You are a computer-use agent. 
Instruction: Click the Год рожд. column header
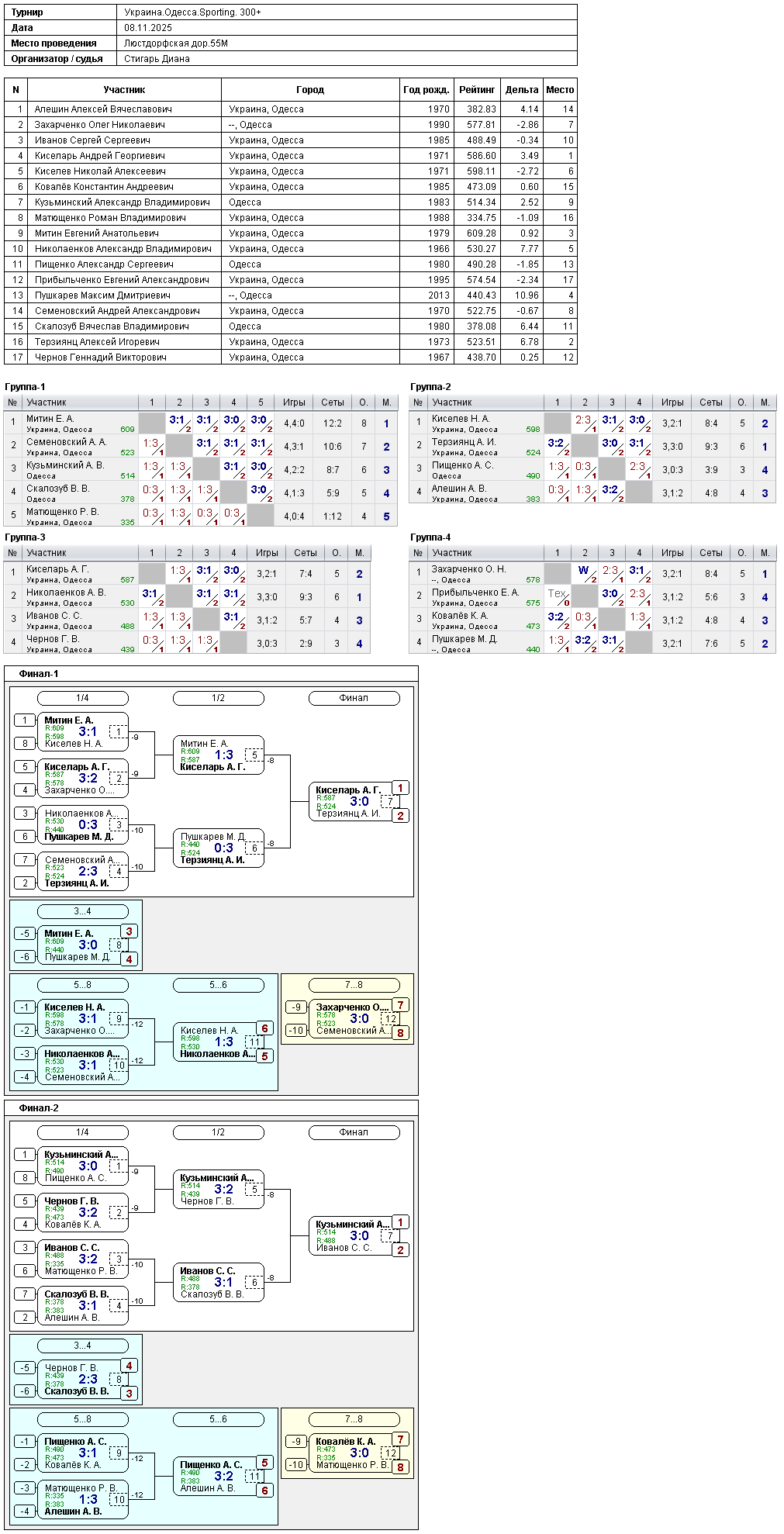pos(427,90)
